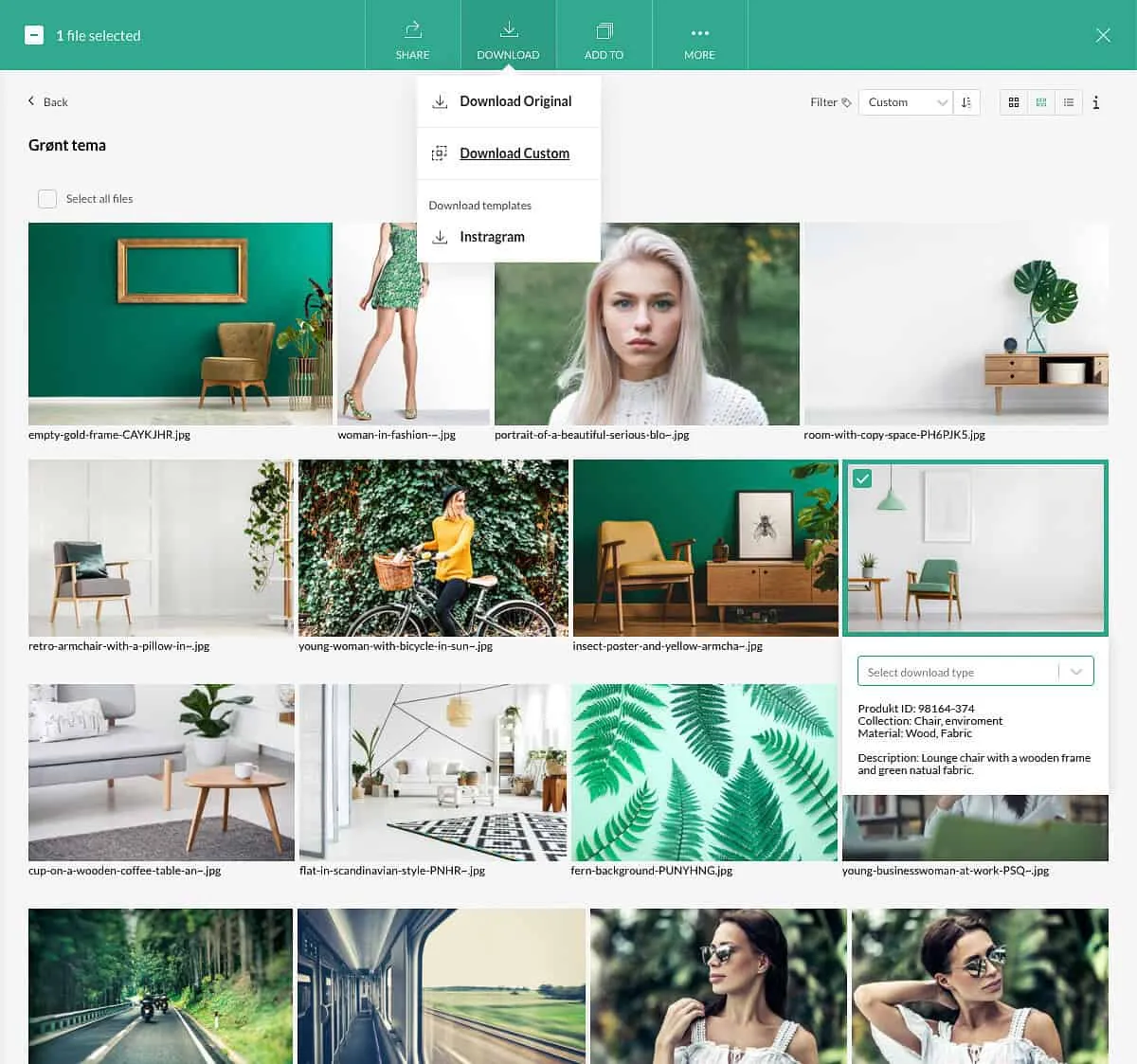Switch to list view
The image size is (1137, 1064).
[x=1069, y=102]
